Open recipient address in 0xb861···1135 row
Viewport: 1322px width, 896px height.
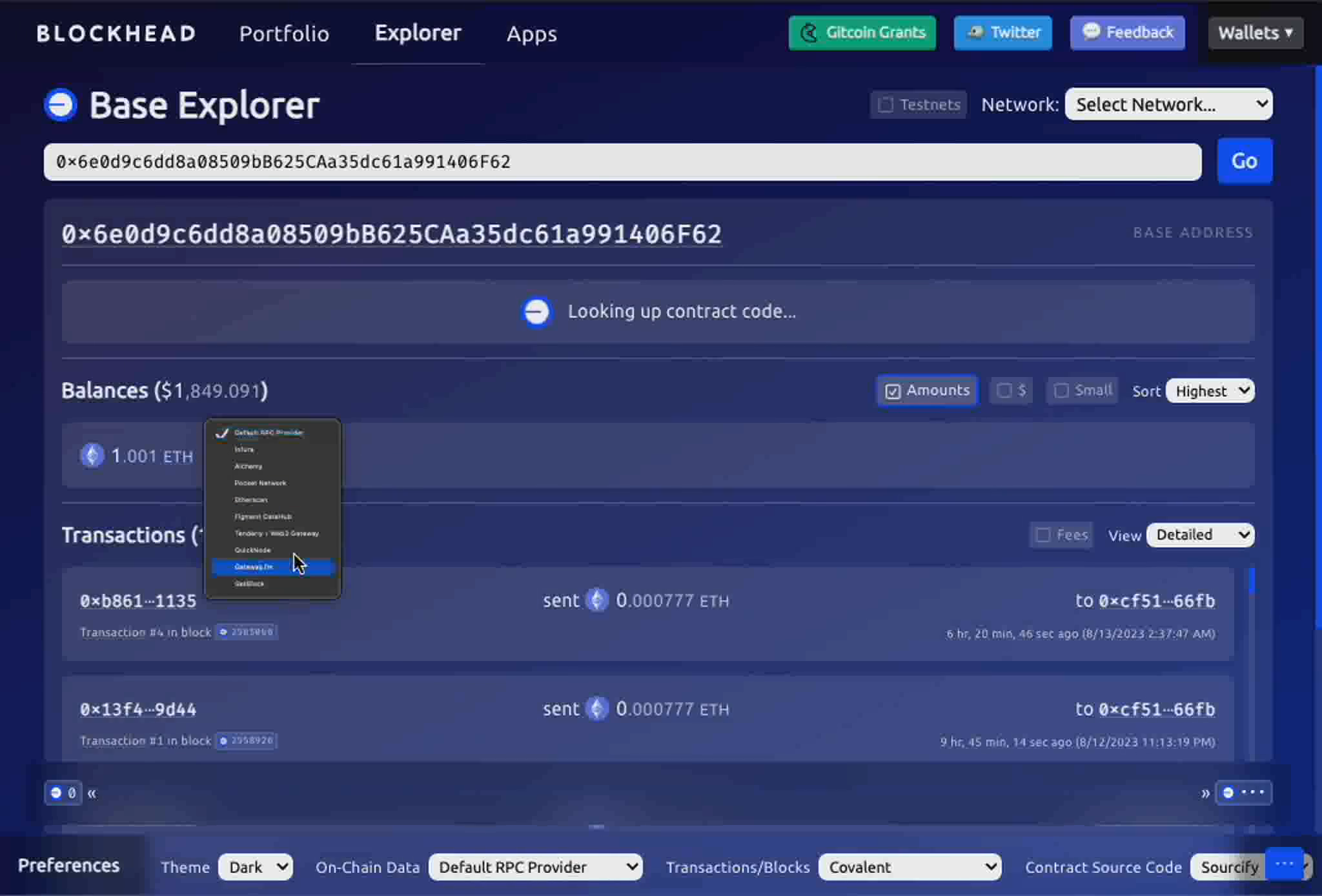[x=1157, y=601]
